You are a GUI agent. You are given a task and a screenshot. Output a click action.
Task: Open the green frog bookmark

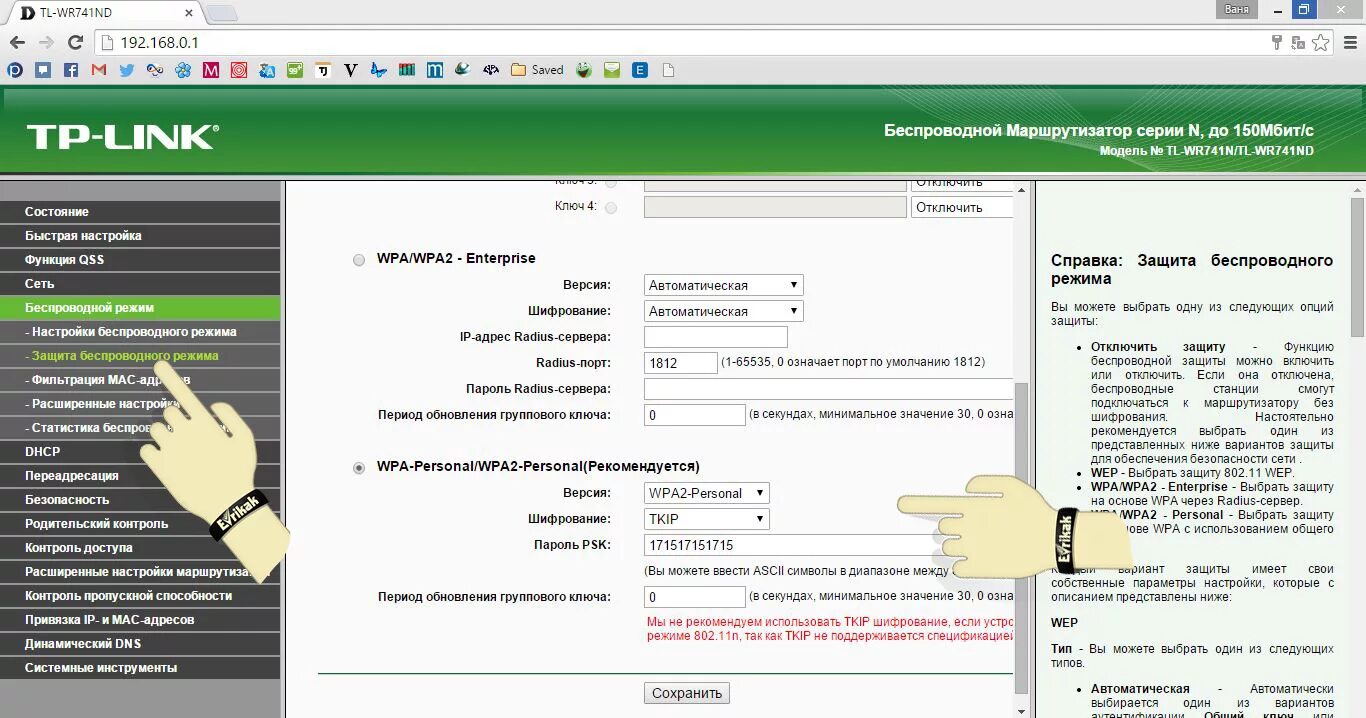584,70
